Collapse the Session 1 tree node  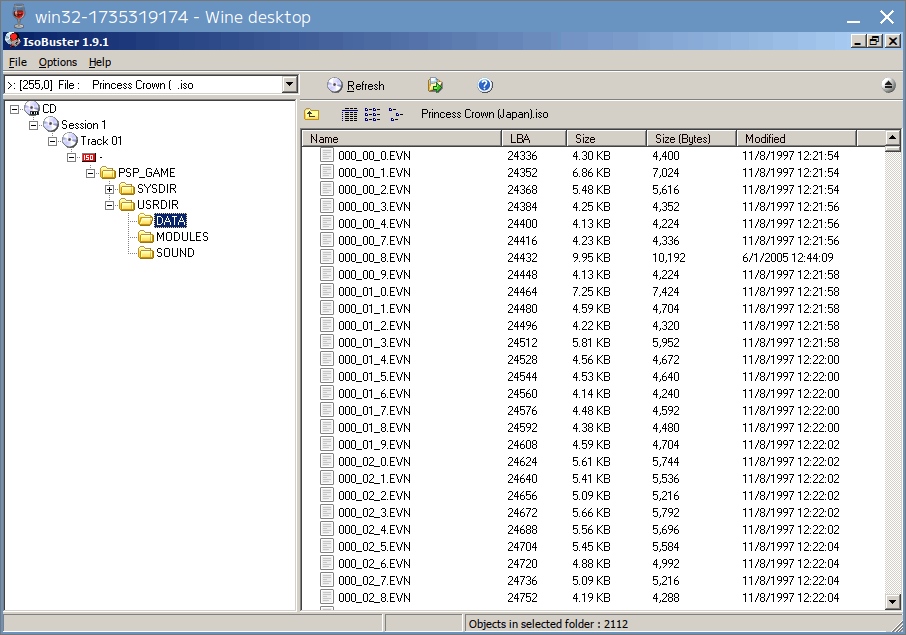[34, 125]
